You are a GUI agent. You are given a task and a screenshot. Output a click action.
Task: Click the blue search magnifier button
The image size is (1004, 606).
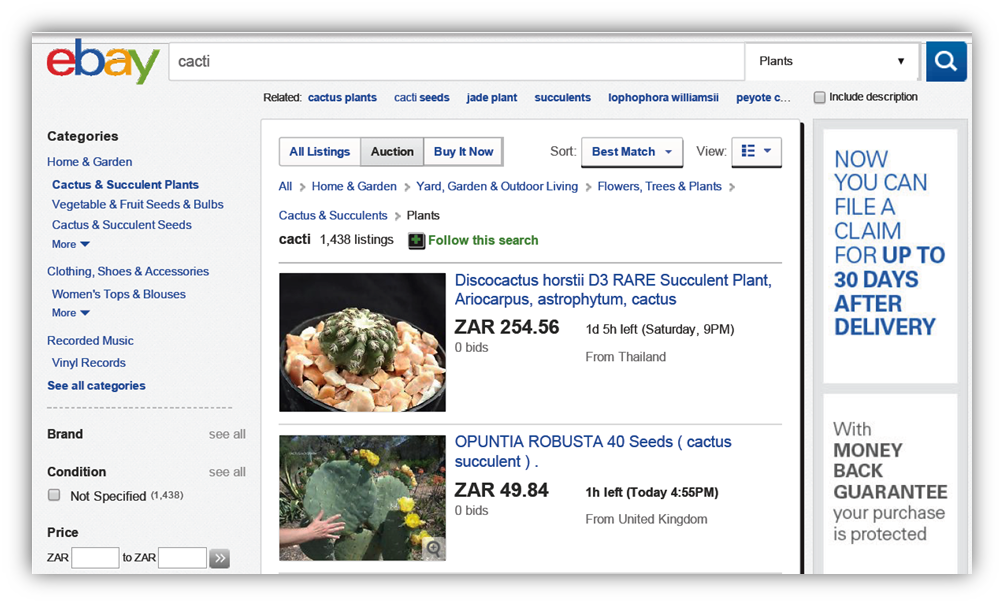pos(946,61)
